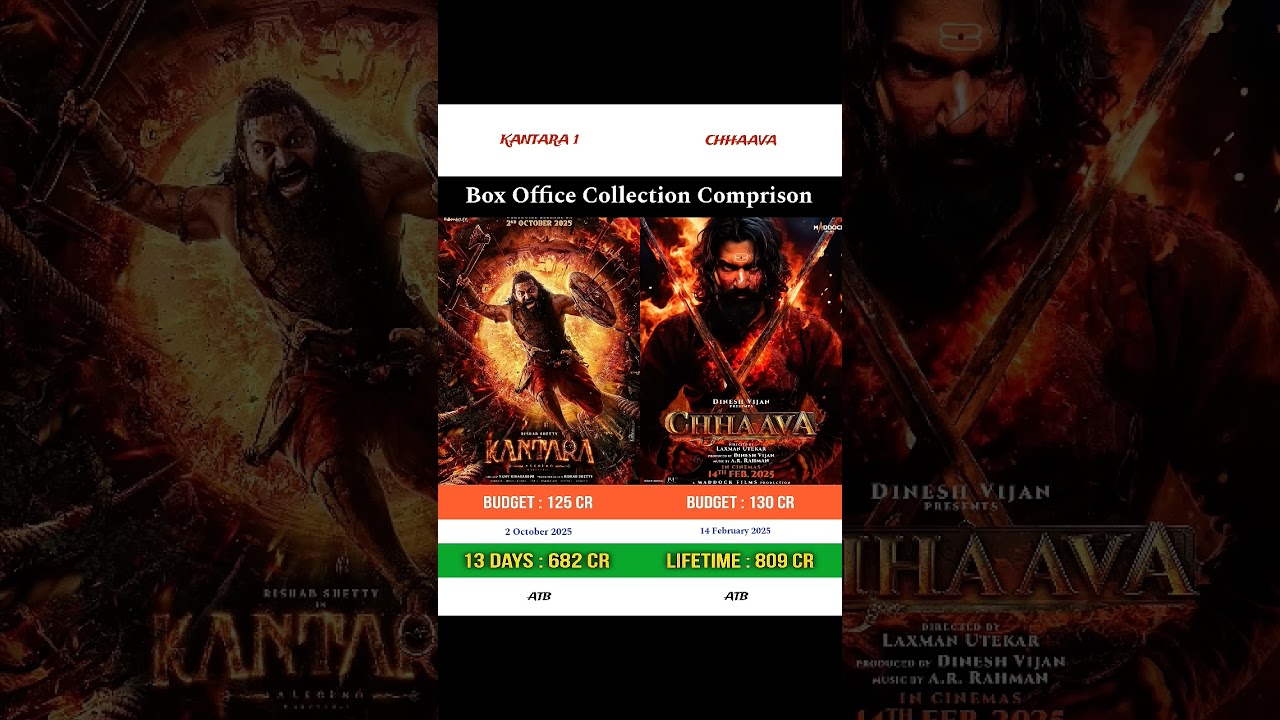1280x720 pixels.
Task: Select the Kantara movie poster
Action: coord(539,351)
